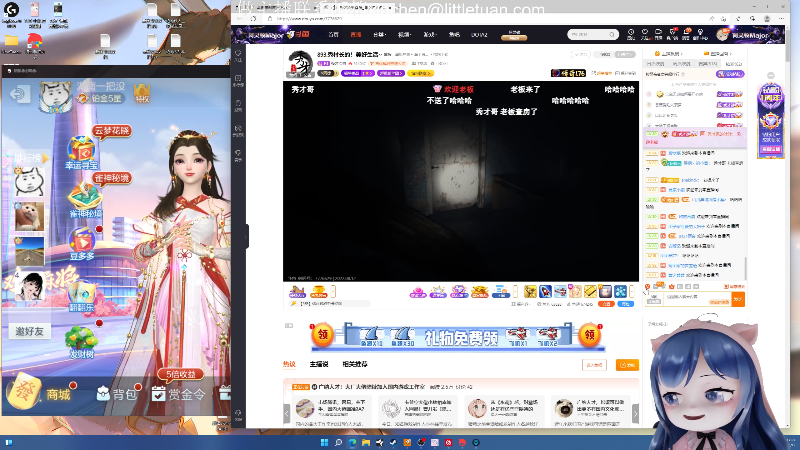Switch to the 热议 tab
Viewport: 800px width, 450px height.
pos(289,364)
